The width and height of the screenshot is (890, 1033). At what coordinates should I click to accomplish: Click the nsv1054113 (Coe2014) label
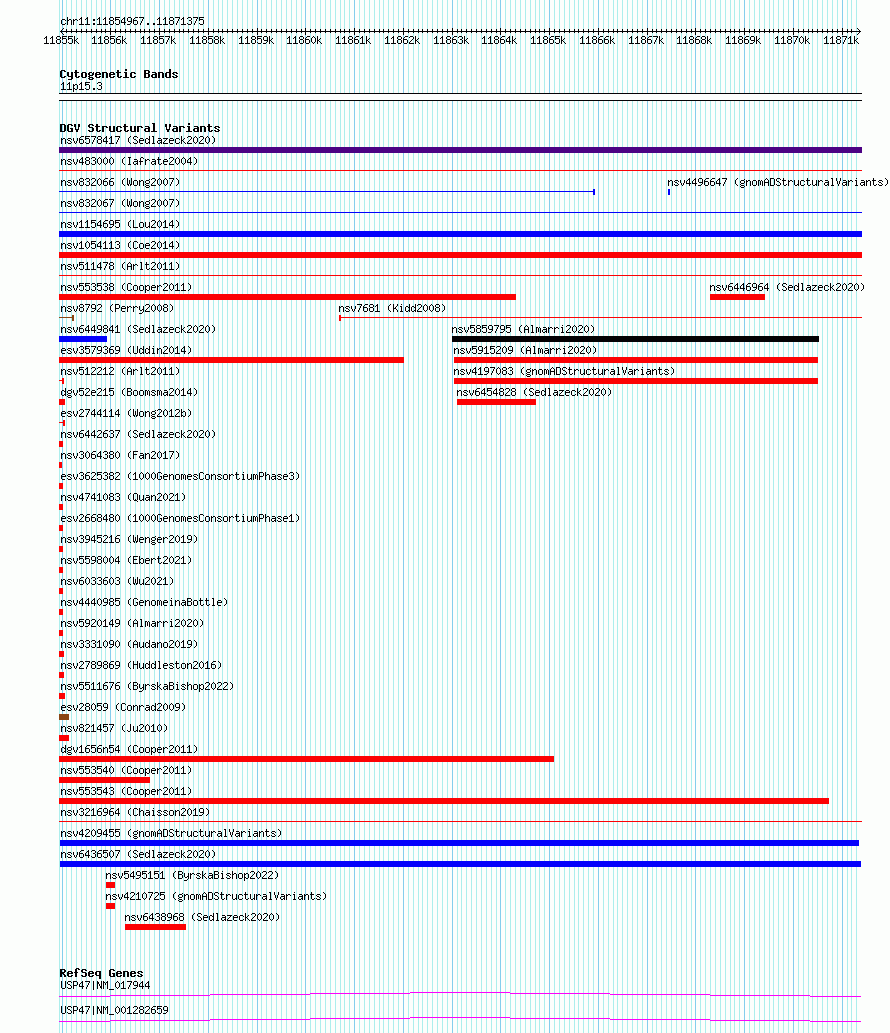point(120,246)
